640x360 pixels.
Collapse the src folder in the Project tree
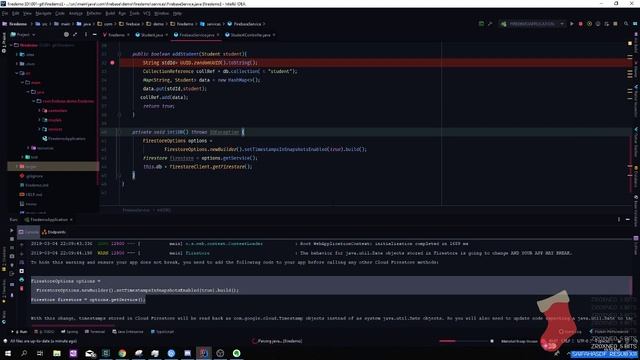pyautogui.click(x=17, y=73)
